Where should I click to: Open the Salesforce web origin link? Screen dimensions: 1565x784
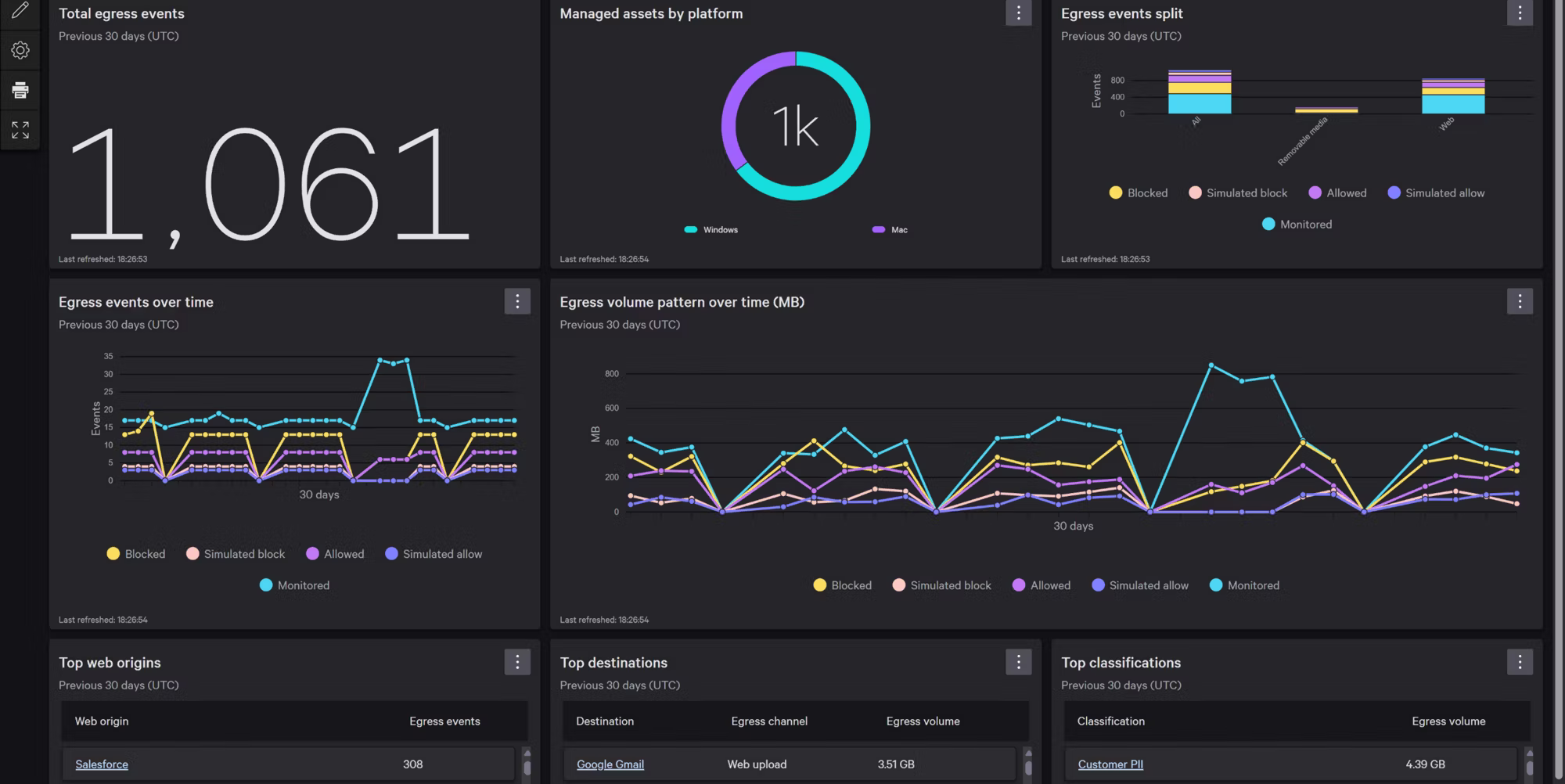[x=102, y=764]
